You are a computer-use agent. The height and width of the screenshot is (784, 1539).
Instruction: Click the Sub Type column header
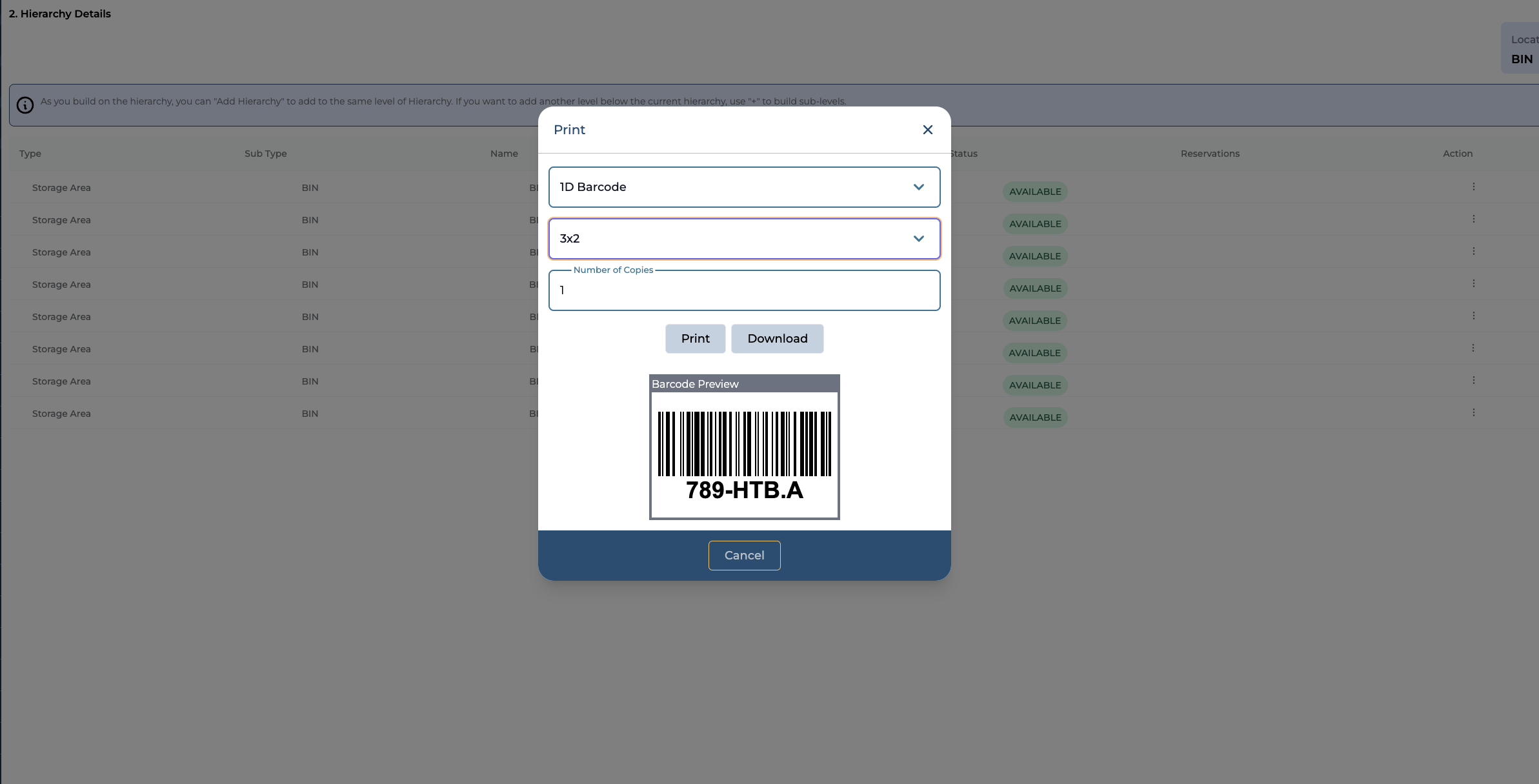point(265,154)
